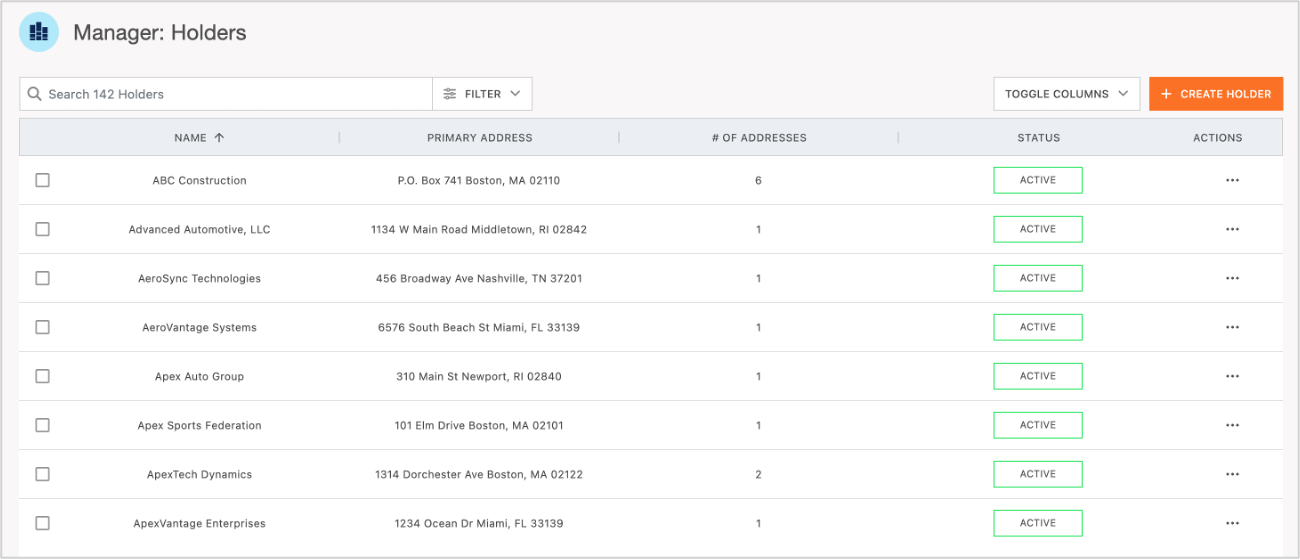Click Active status for ApexTech Dynamics

pyautogui.click(x=1038, y=474)
